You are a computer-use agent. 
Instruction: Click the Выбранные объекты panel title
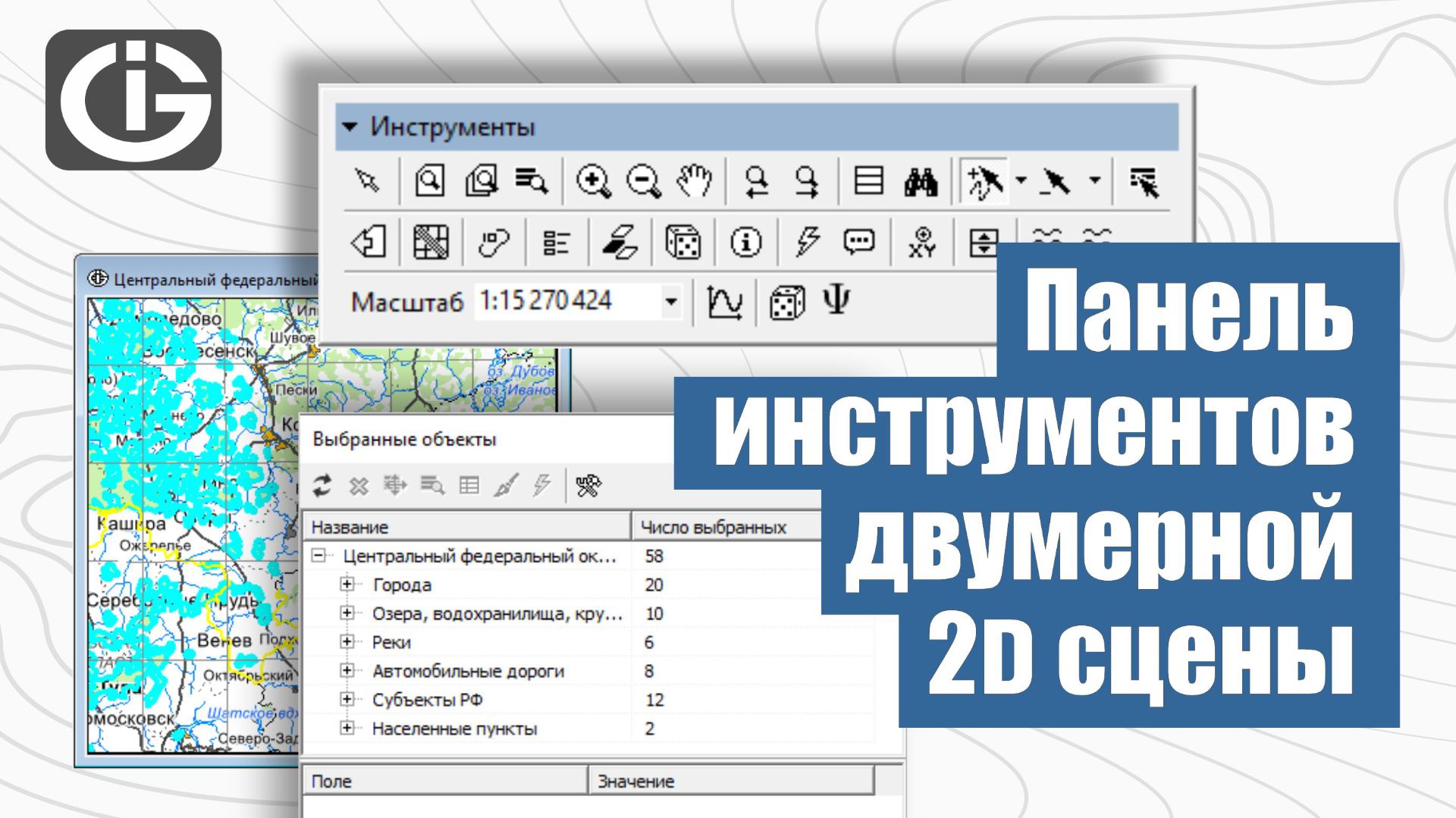click(404, 440)
